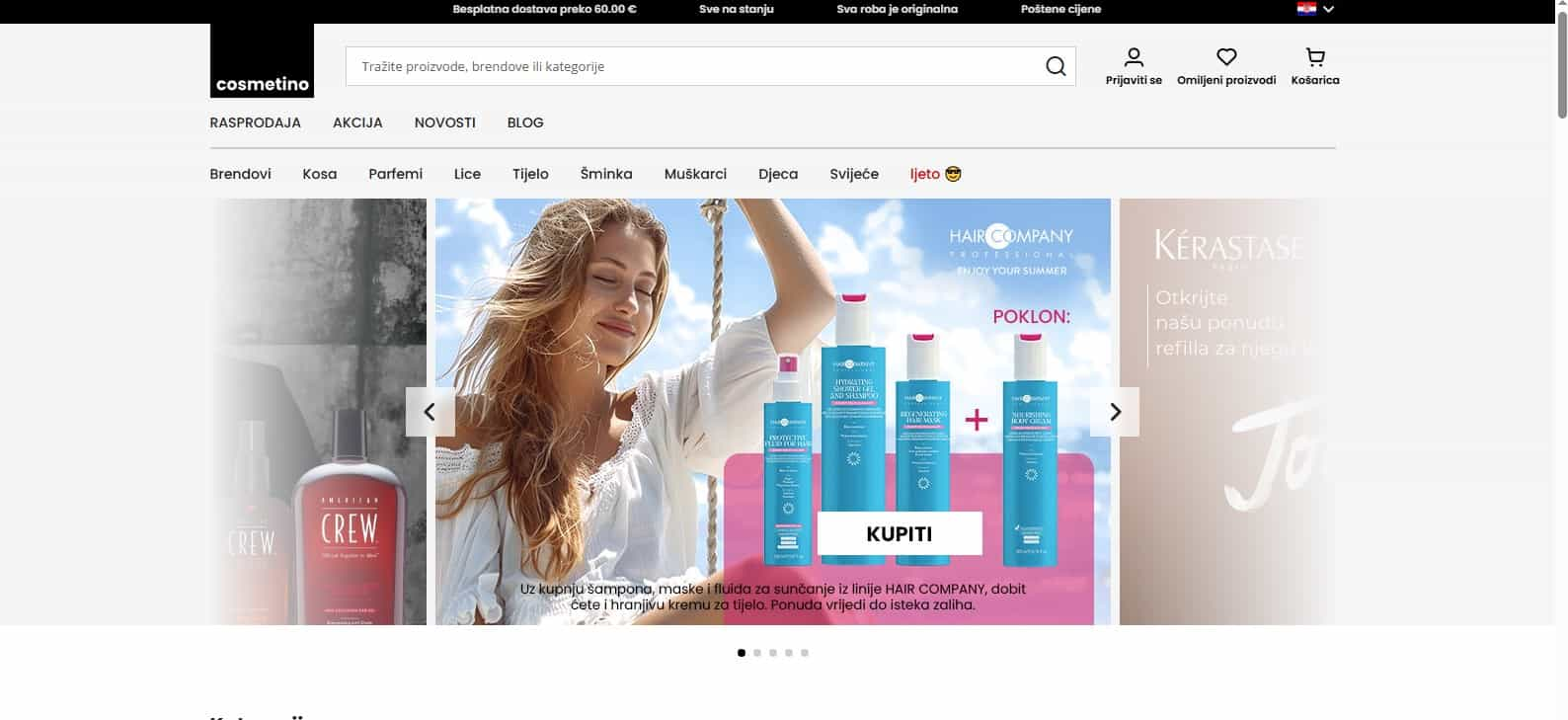Viewport: 1568px width, 720px height.
Task: Open the Kérastase banner slide
Action: click(1227, 412)
